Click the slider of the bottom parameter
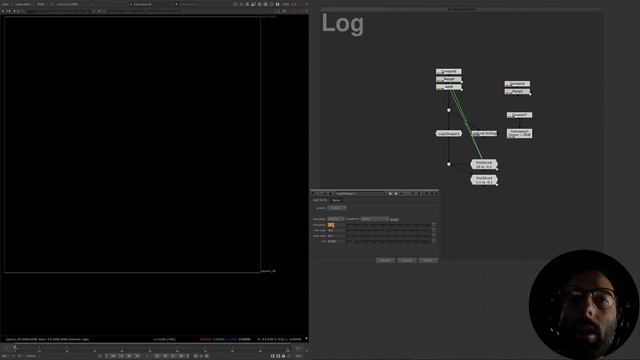Screen dimensions: 640x360 (389, 241)
